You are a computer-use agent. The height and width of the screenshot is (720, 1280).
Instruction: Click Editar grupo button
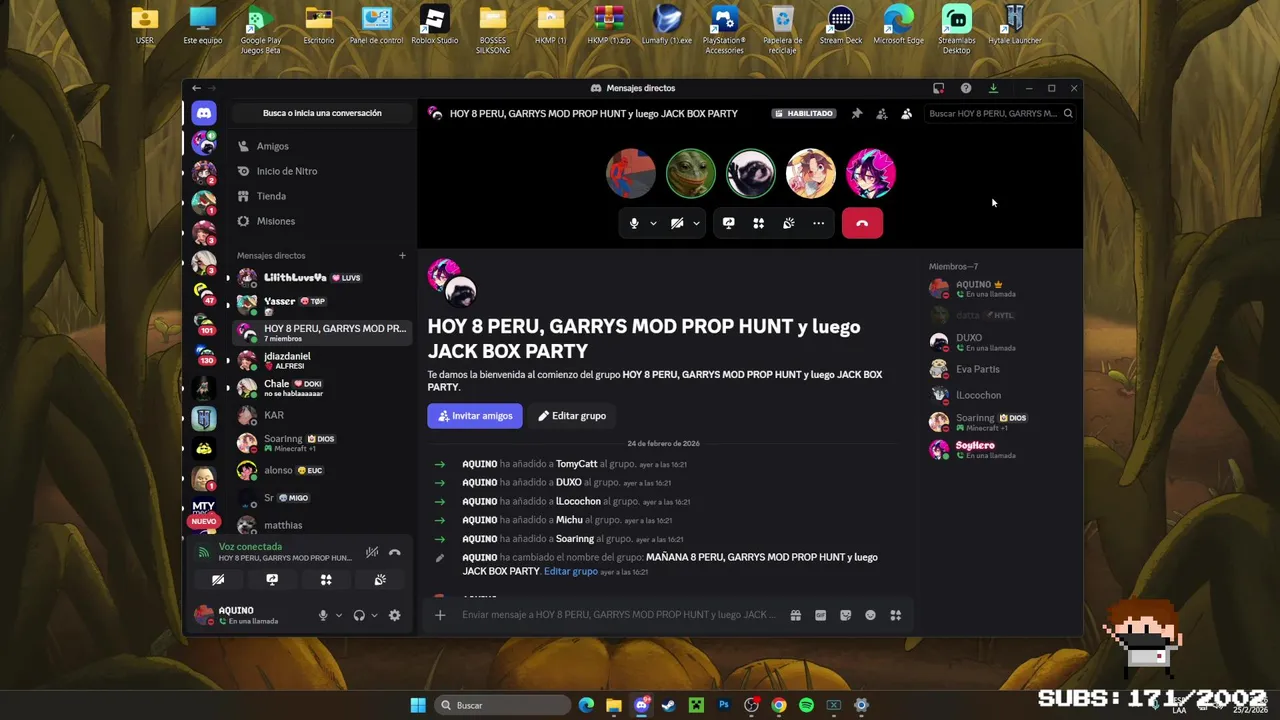(572, 416)
